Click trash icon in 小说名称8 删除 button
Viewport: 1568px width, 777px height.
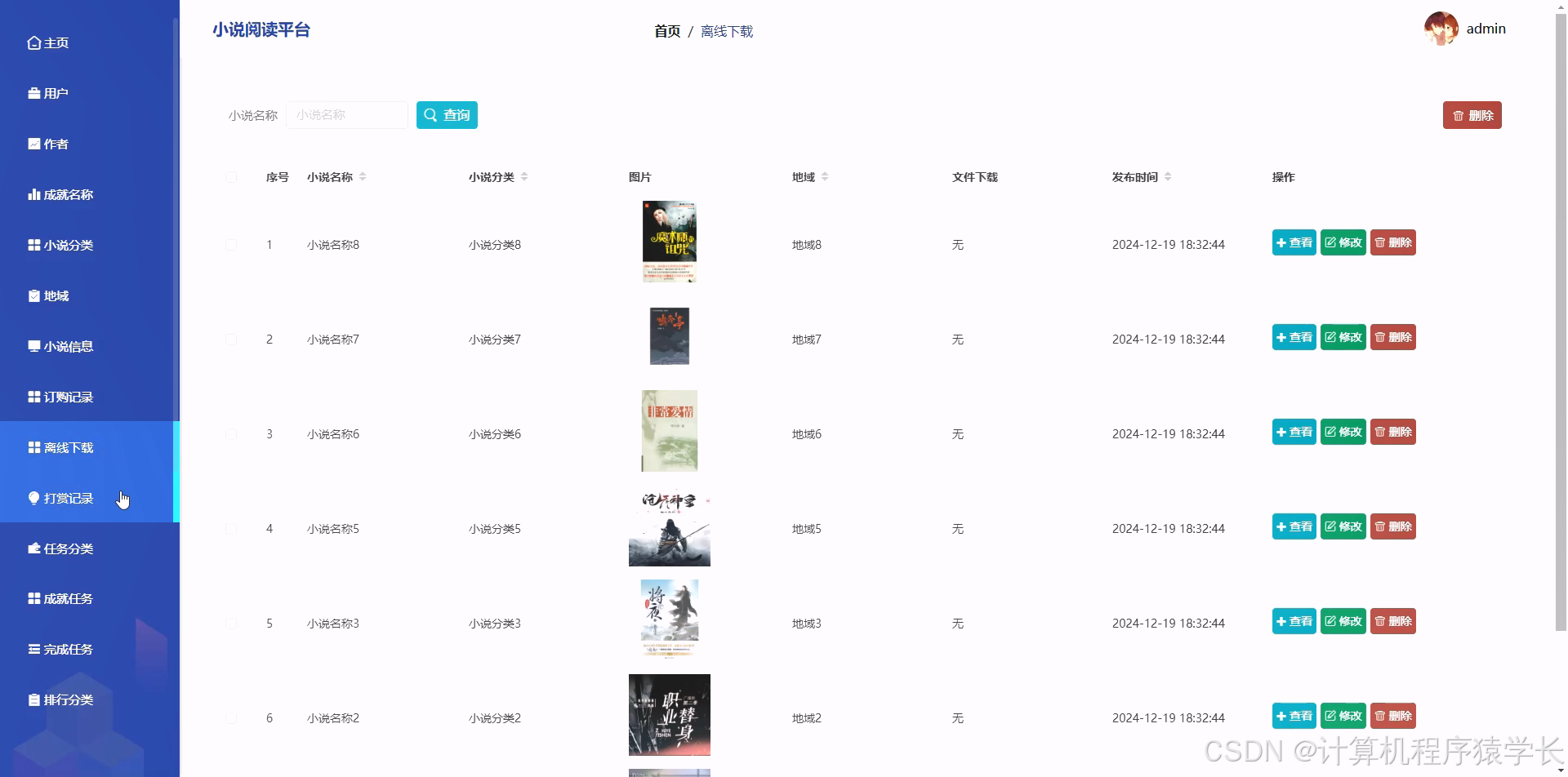(x=1380, y=243)
